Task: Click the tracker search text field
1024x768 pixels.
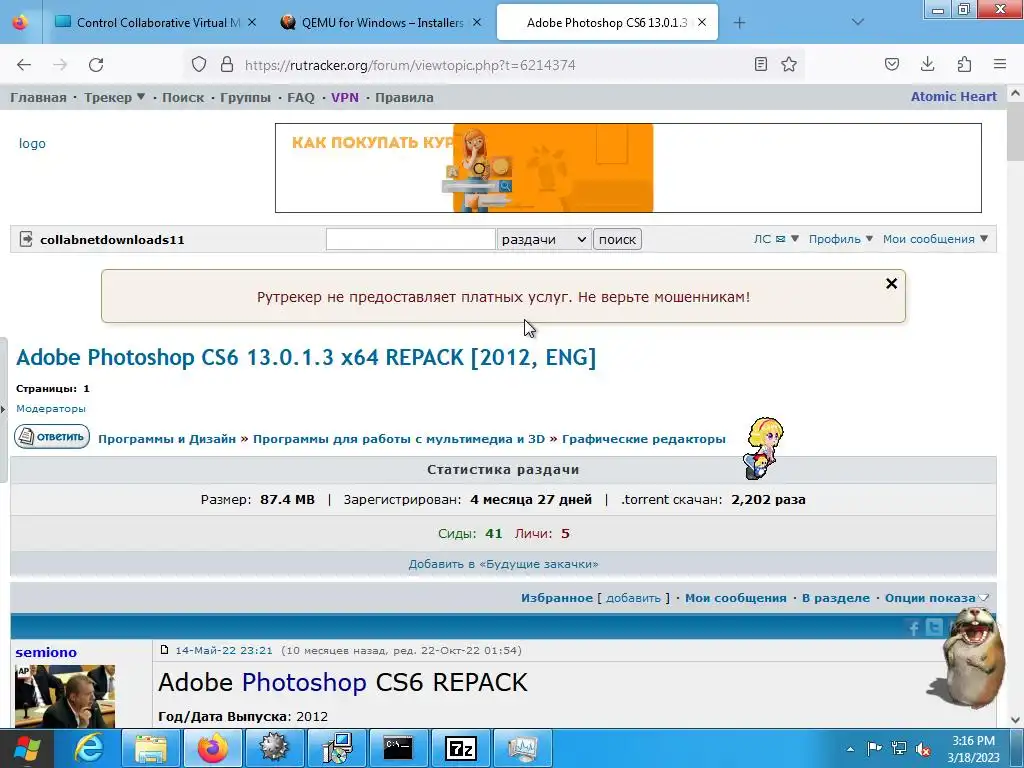Action: tap(411, 239)
